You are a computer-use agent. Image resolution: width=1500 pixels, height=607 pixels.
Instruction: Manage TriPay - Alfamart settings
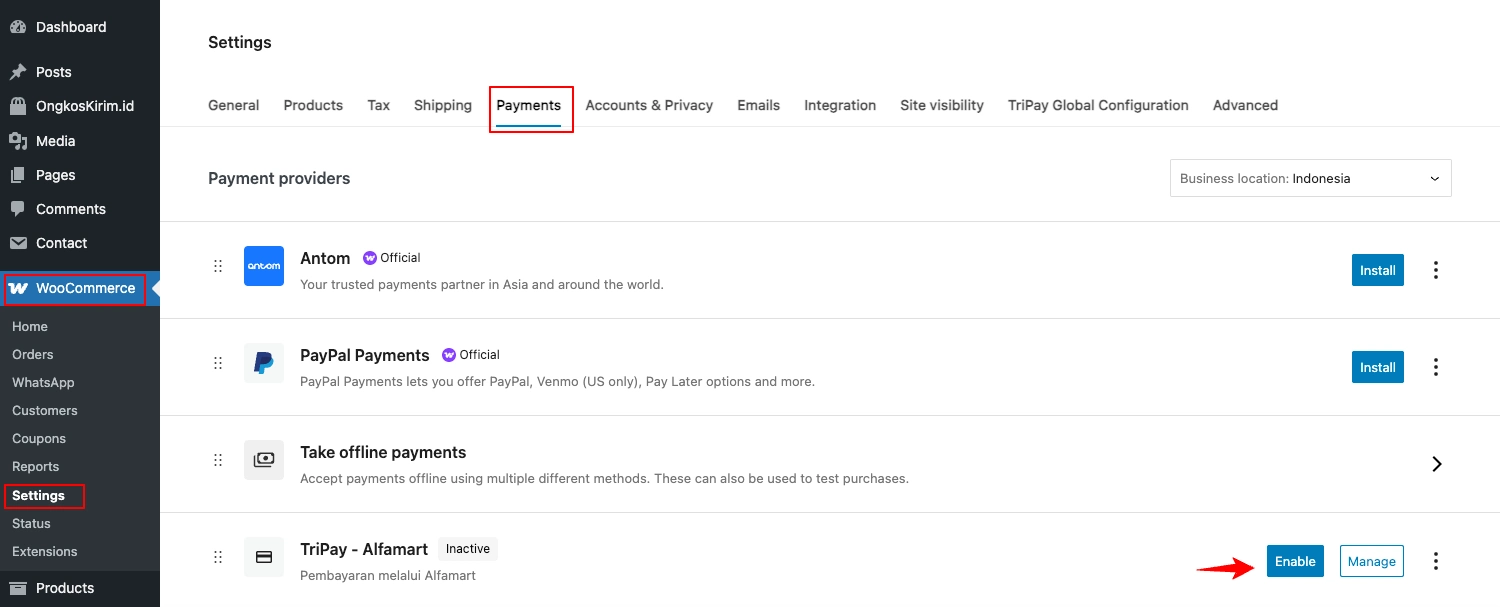click(x=1372, y=561)
